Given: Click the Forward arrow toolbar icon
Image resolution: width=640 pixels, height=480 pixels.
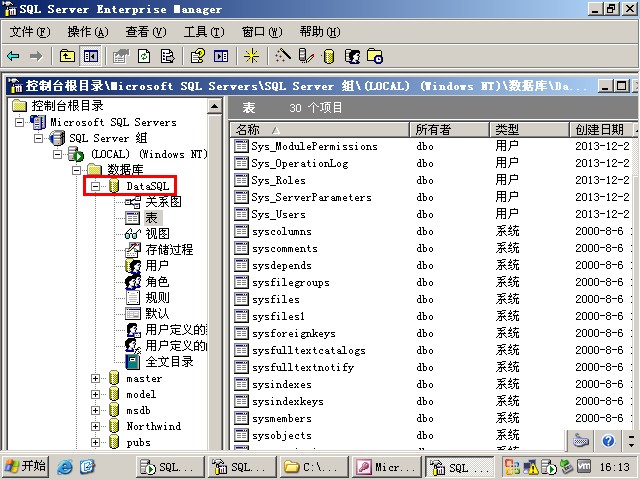Looking at the screenshot, I should [36, 56].
